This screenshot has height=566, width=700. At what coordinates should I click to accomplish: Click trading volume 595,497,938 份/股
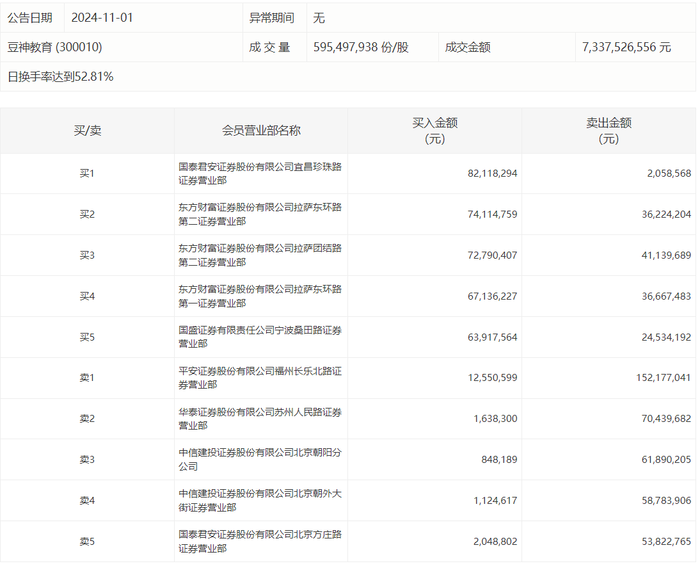(x=361, y=47)
